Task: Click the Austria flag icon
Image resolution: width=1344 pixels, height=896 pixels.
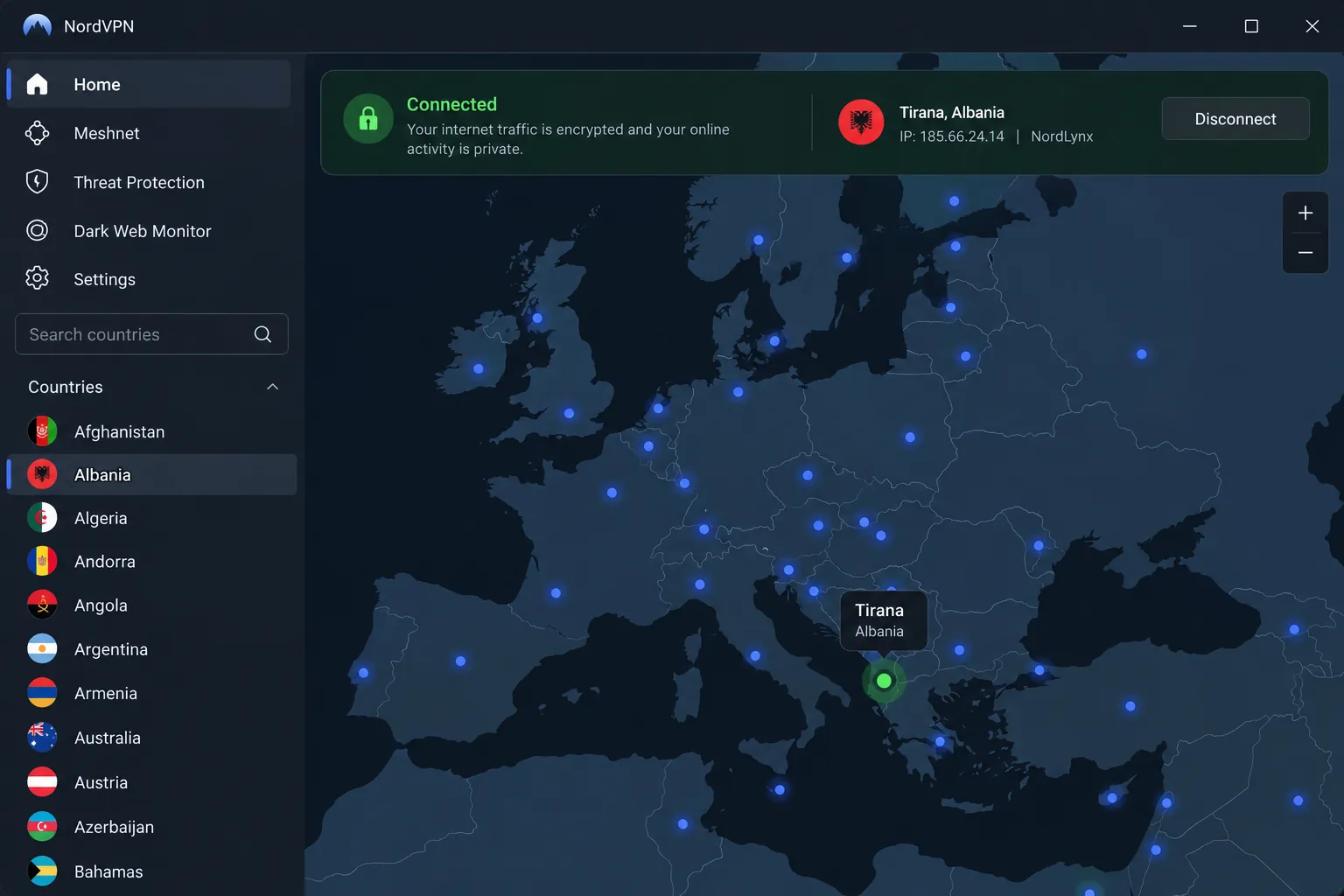Action: coord(42,782)
